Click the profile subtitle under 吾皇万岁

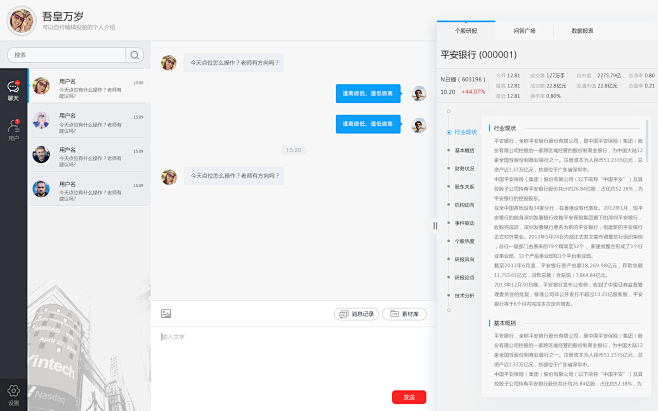pyautogui.click(x=78, y=27)
